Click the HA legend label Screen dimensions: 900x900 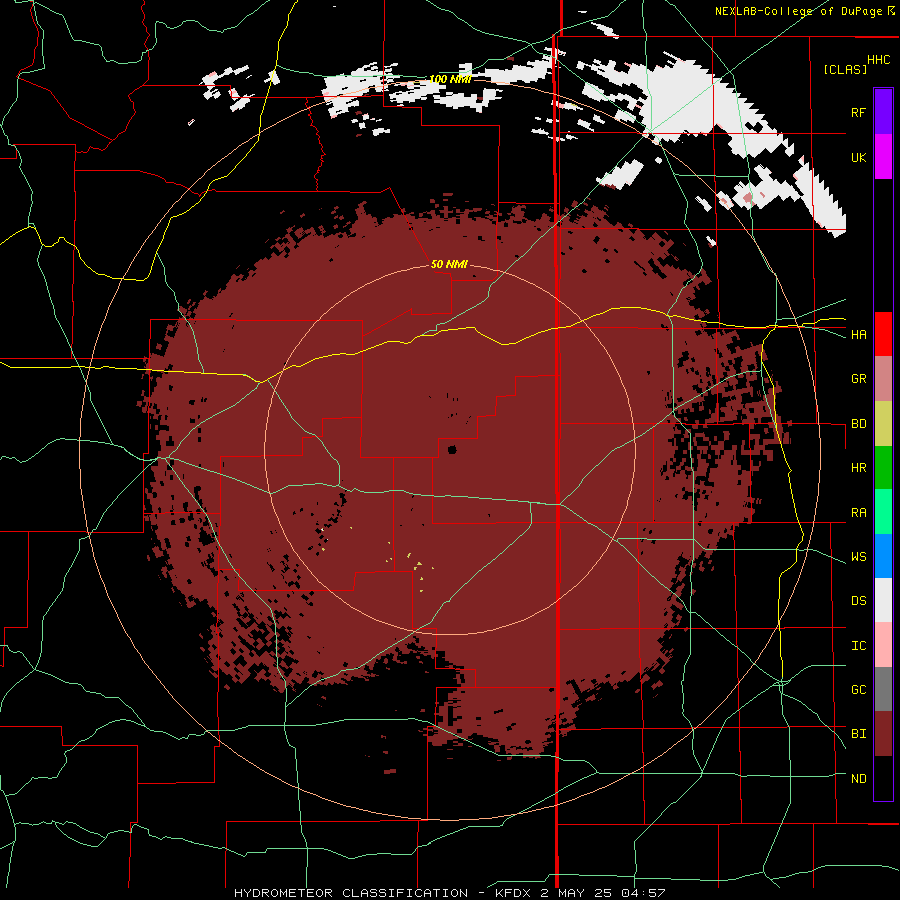(858, 334)
